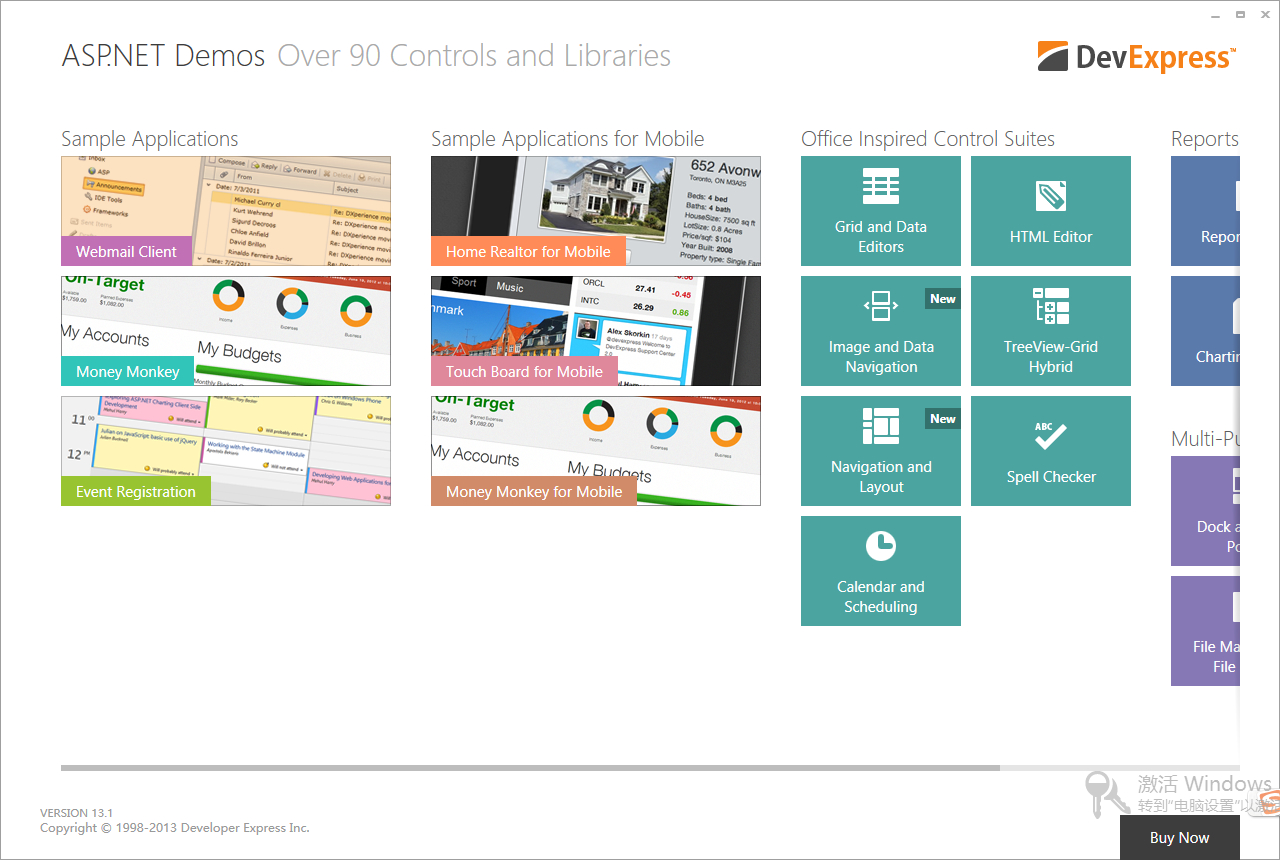Click the Reports heading
The image size is (1280, 860).
pyautogui.click(x=1205, y=139)
